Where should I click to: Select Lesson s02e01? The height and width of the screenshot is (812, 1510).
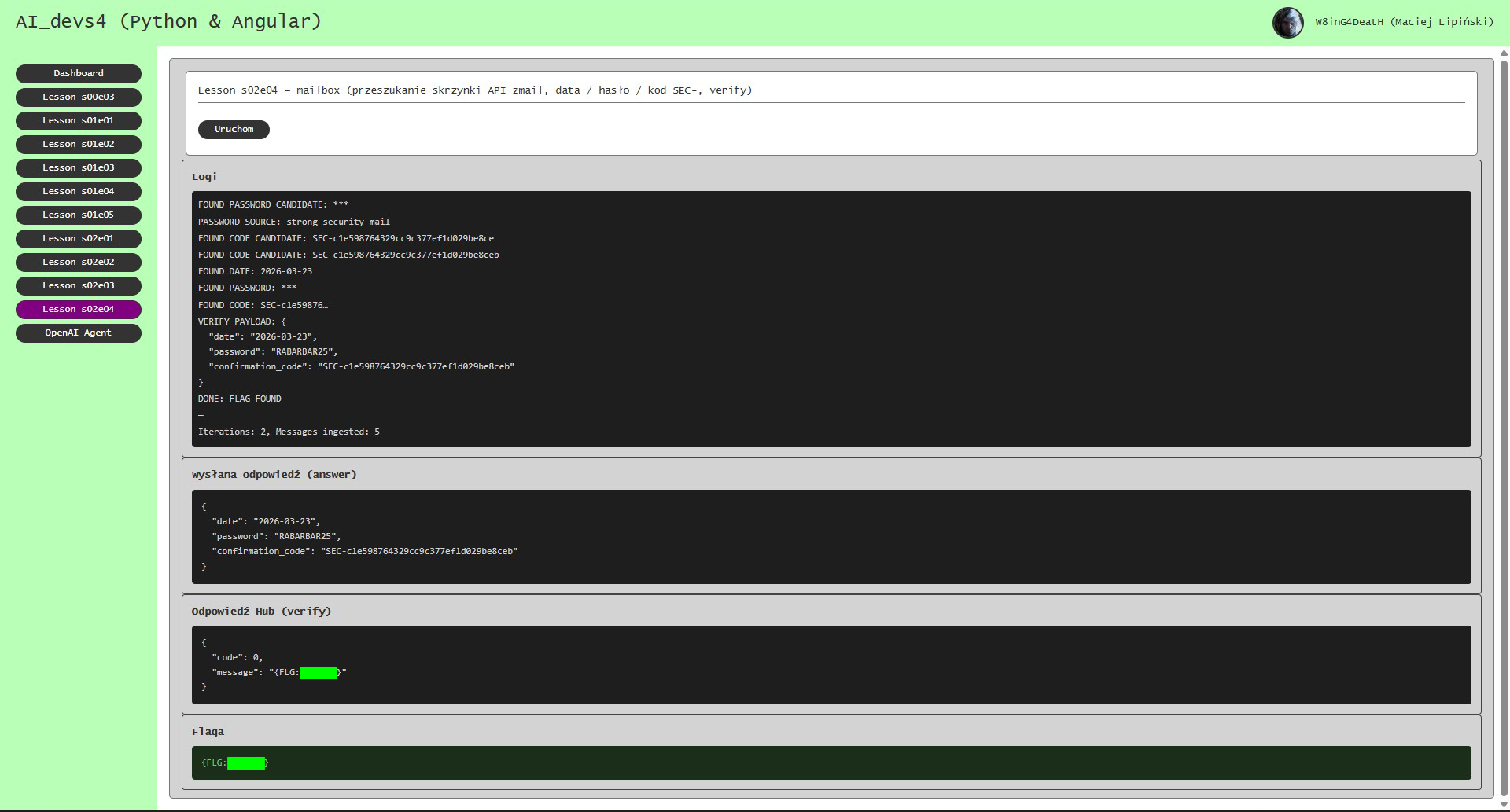coord(79,238)
